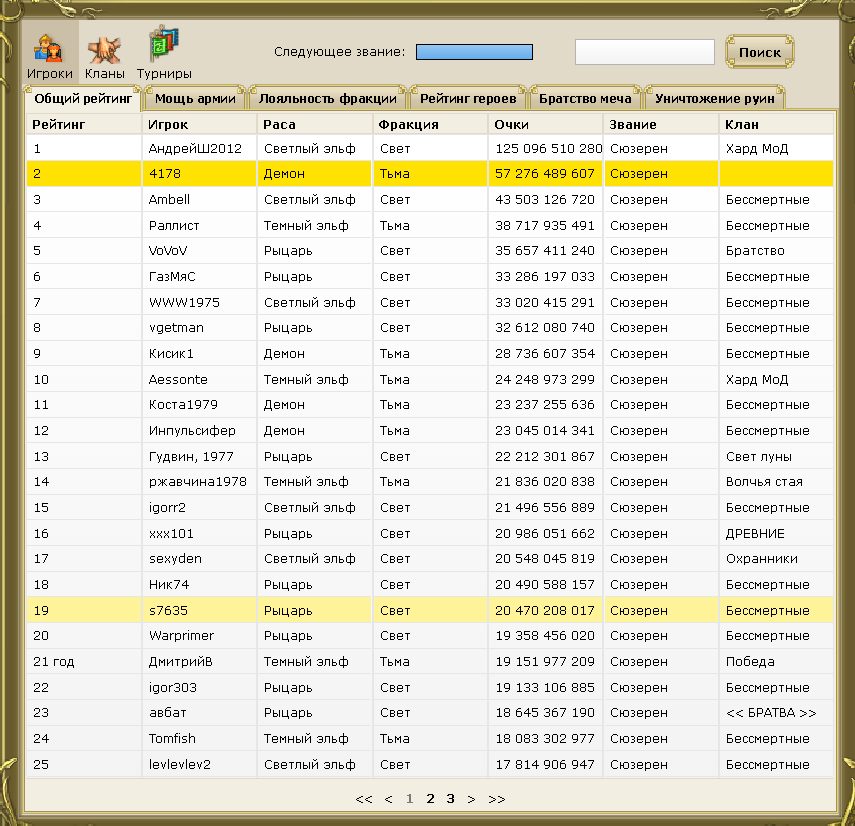Open the Братство меча tab
The width and height of the screenshot is (855, 826).
click(x=585, y=99)
